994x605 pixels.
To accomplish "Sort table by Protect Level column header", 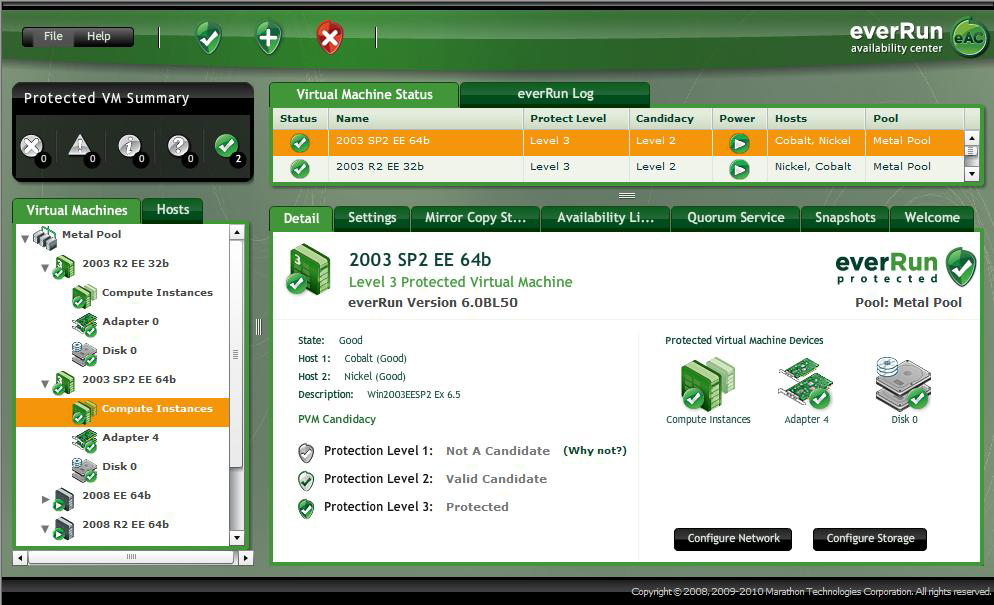I will click(x=576, y=119).
